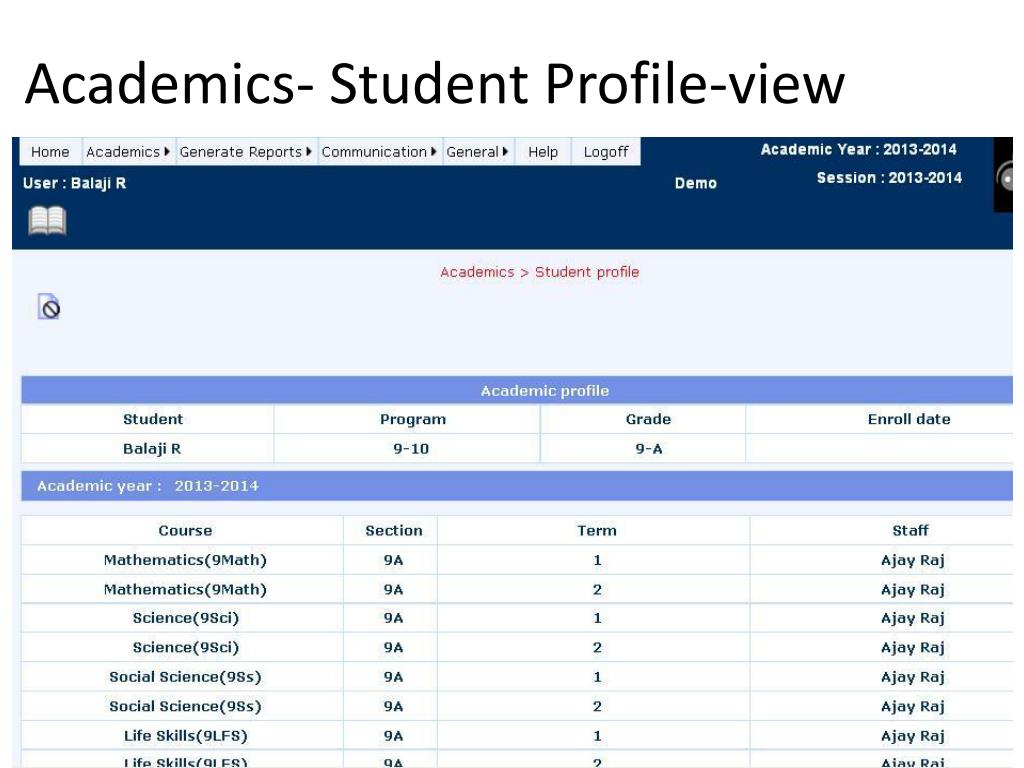This screenshot has width=1024, height=768.
Task: Select the Student column header
Action: pyautogui.click(x=153, y=419)
